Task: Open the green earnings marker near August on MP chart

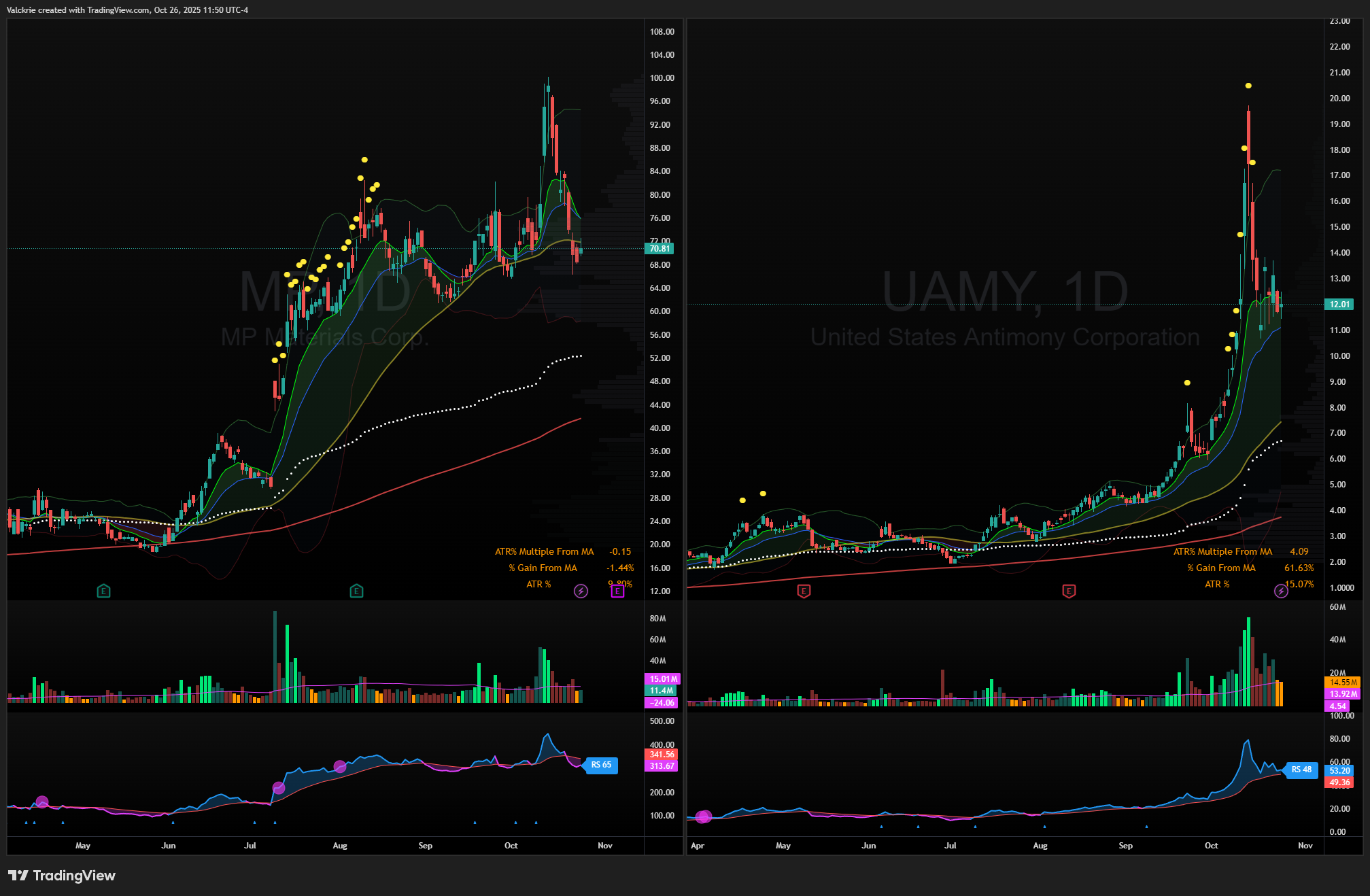Action: click(356, 591)
